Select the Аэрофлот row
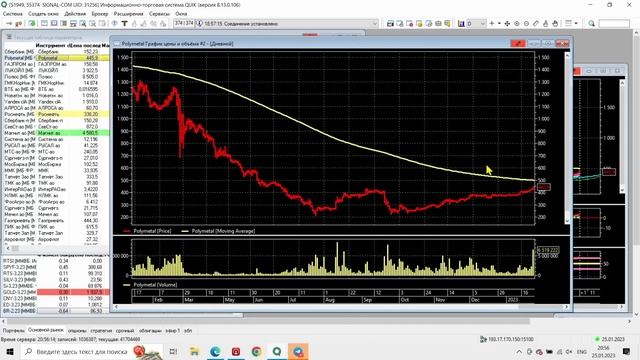Screen dimensions: 640x360 (56, 239)
